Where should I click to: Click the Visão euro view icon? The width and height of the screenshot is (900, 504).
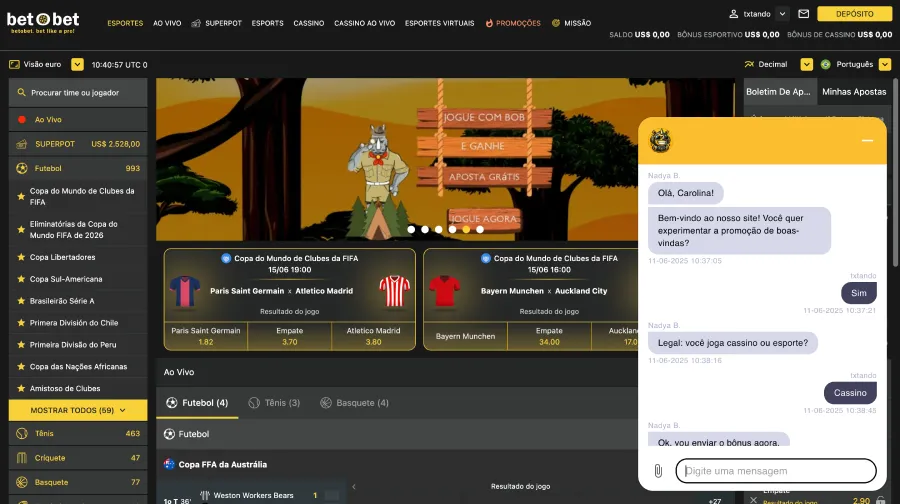tap(14, 64)
